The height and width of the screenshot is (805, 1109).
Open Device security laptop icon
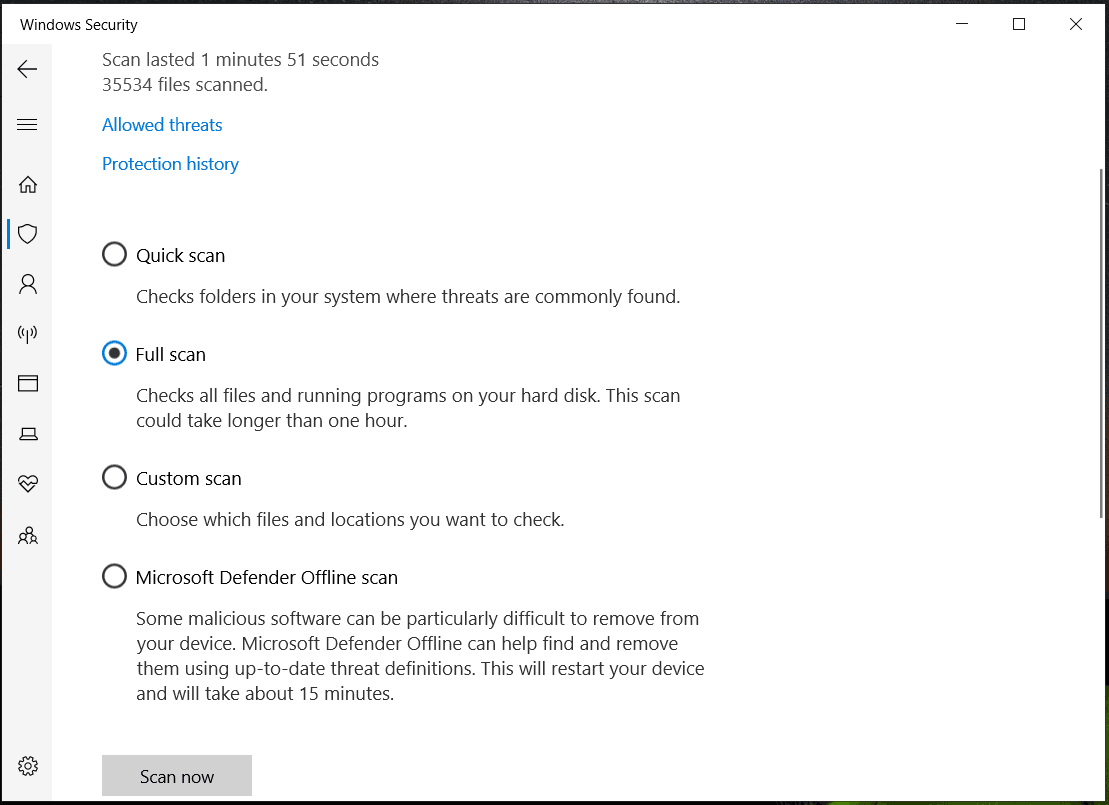click(28, 433)
